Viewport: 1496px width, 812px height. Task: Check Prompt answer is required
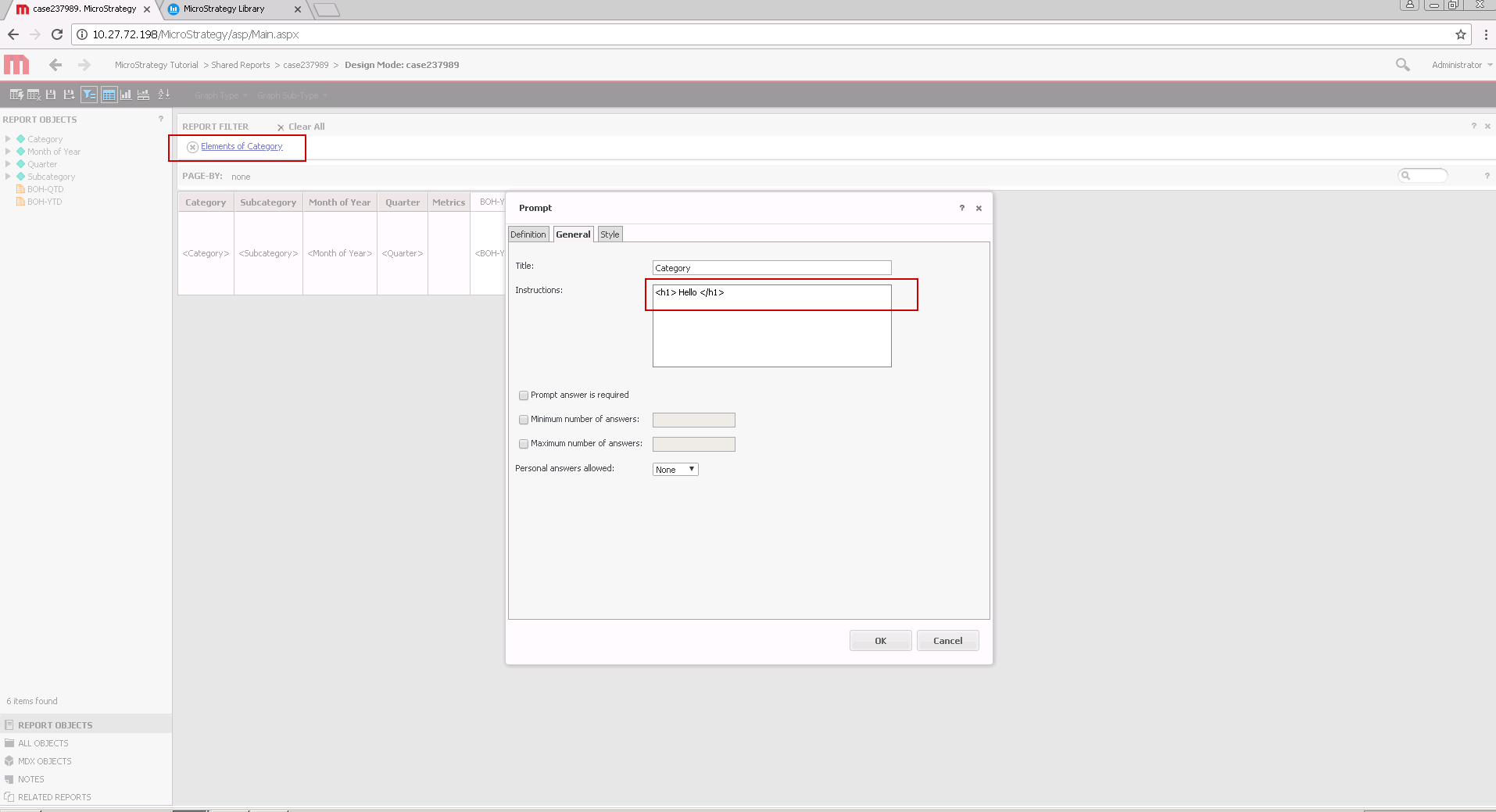(524, 395)
